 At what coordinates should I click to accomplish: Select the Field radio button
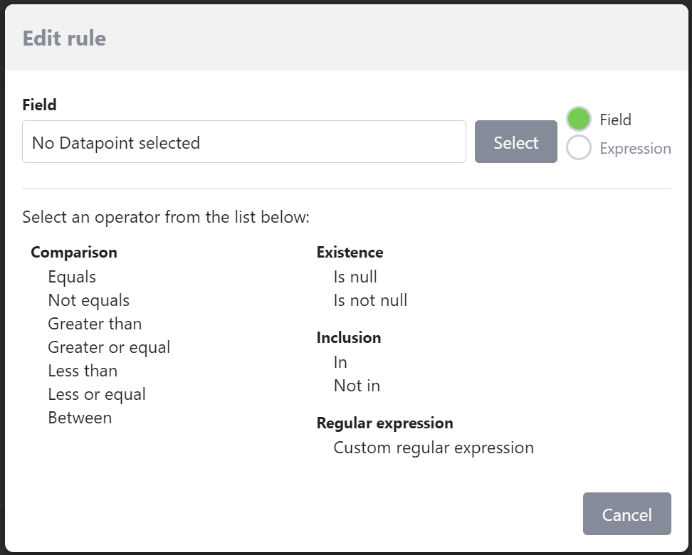tap(579, 119)
